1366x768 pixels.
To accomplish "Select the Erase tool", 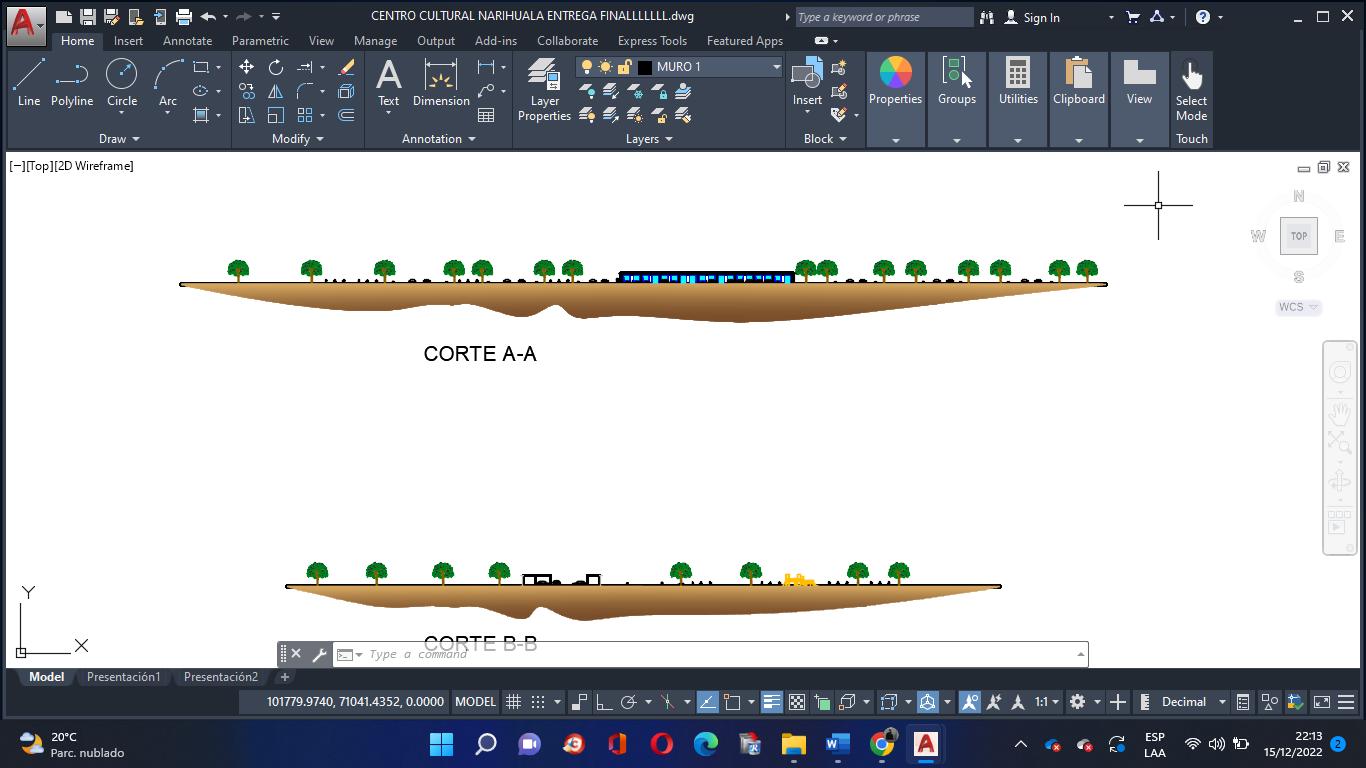I will pyautogui.click(x=347, y=67).
